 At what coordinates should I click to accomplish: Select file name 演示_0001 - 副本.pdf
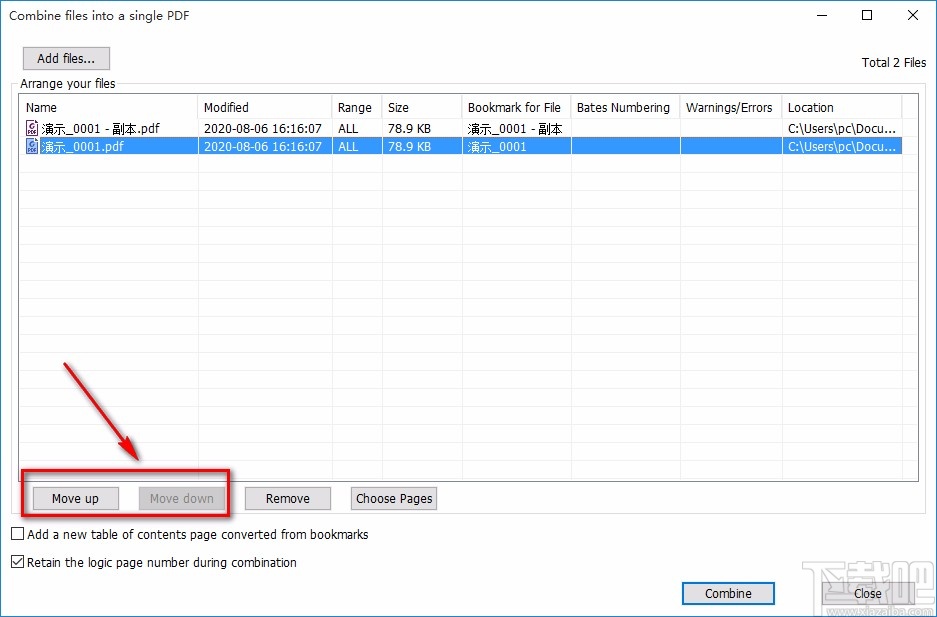100,128
